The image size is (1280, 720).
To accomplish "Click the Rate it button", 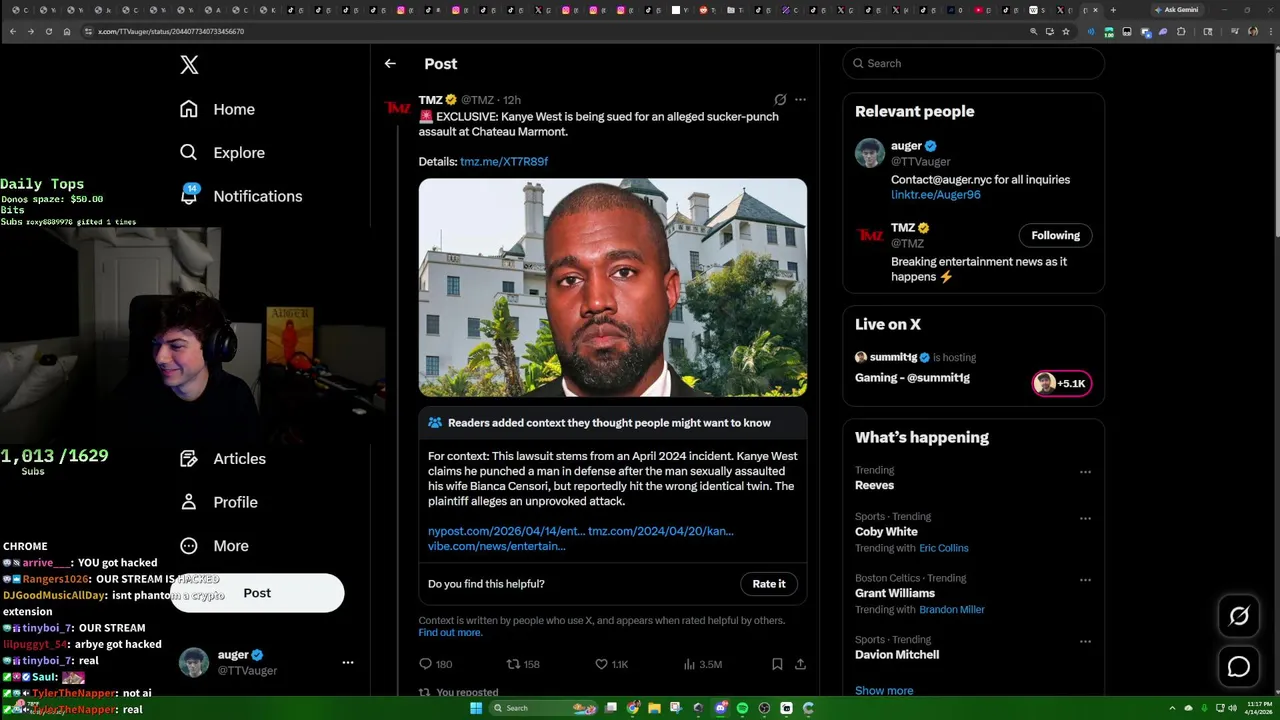I will (x=769, y=584).
